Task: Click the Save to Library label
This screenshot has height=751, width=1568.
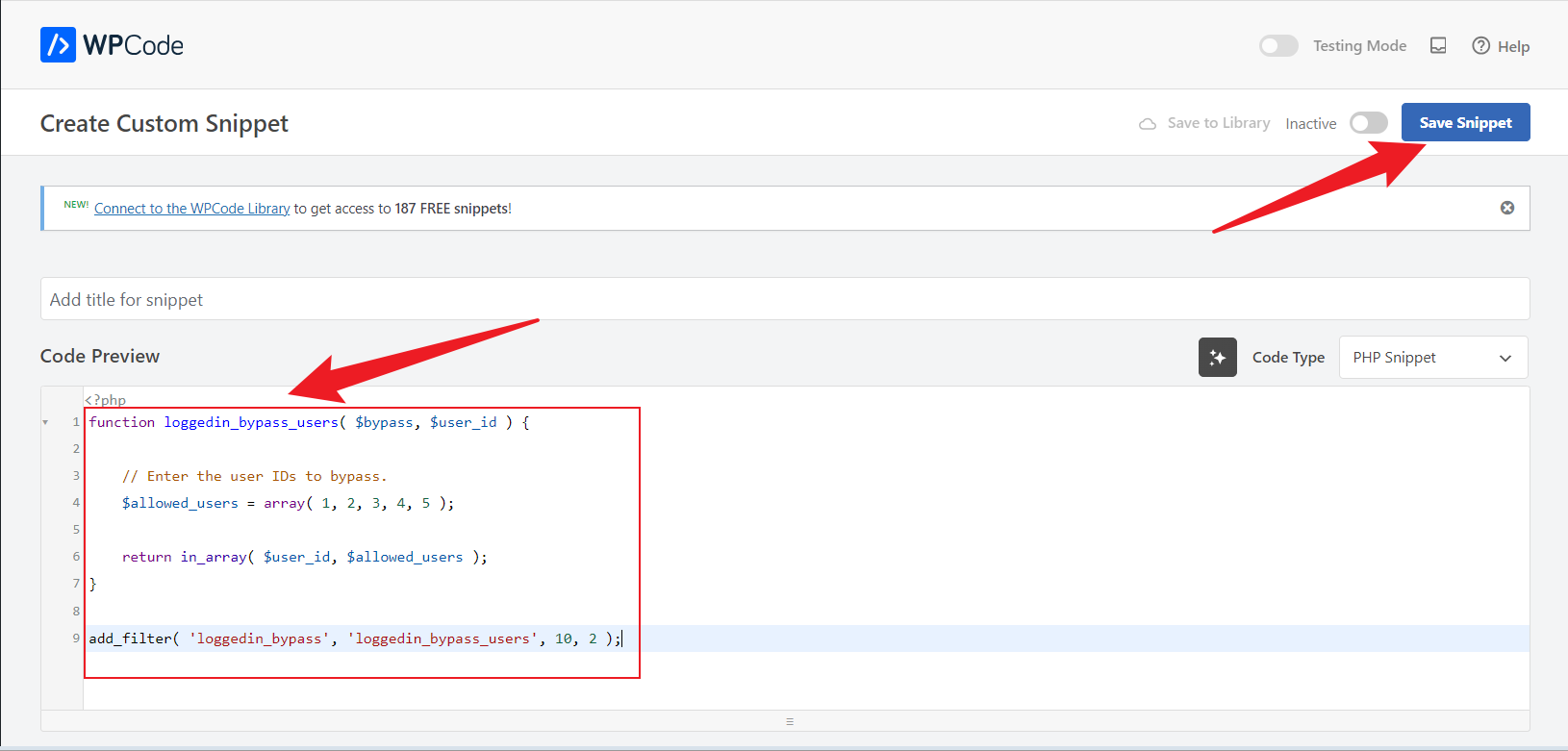Action: click(x=1218, y=123)
